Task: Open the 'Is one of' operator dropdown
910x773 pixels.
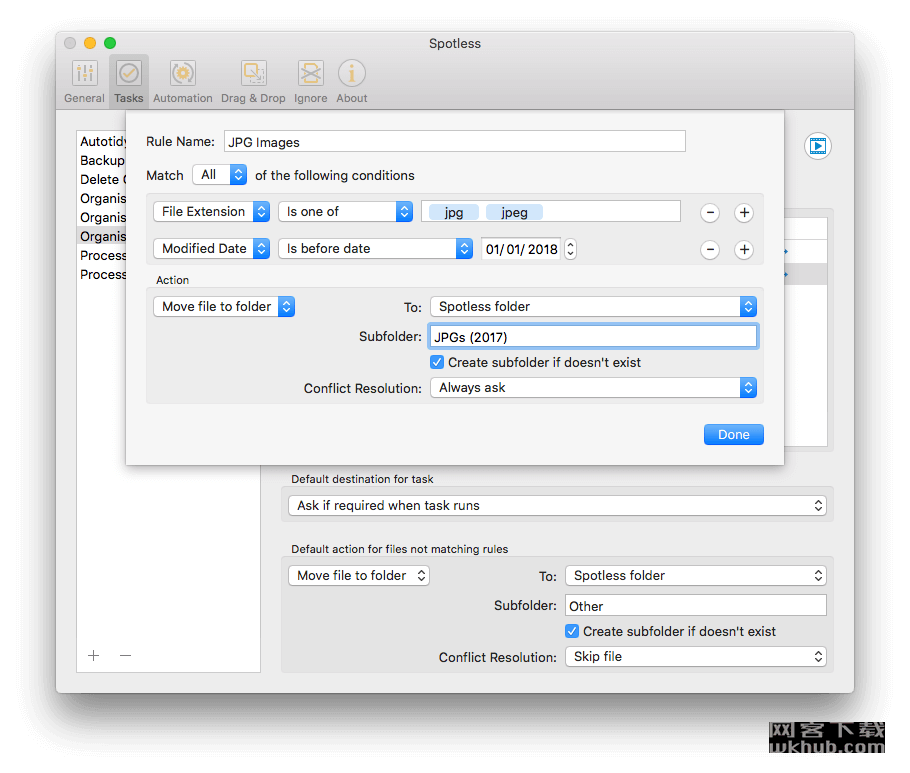Action: tap(345, 212)
